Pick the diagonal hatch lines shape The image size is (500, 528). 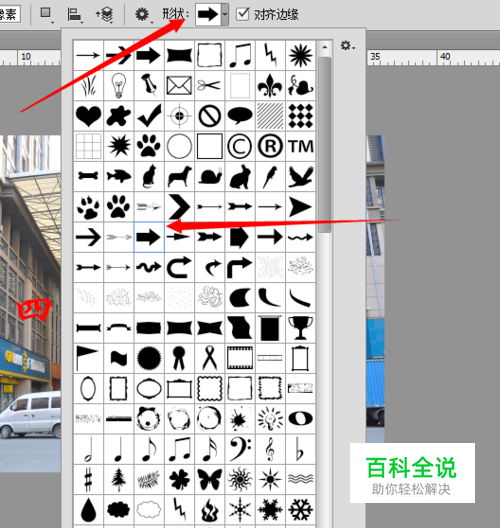270,116
